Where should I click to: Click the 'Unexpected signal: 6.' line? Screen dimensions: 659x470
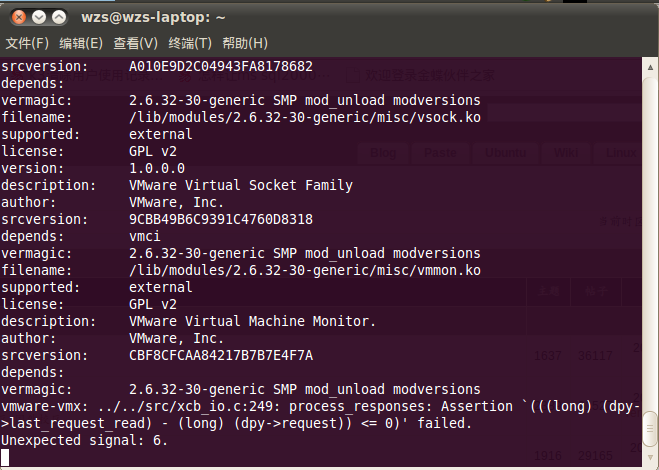pyautogui.click(x=84, y=440)
